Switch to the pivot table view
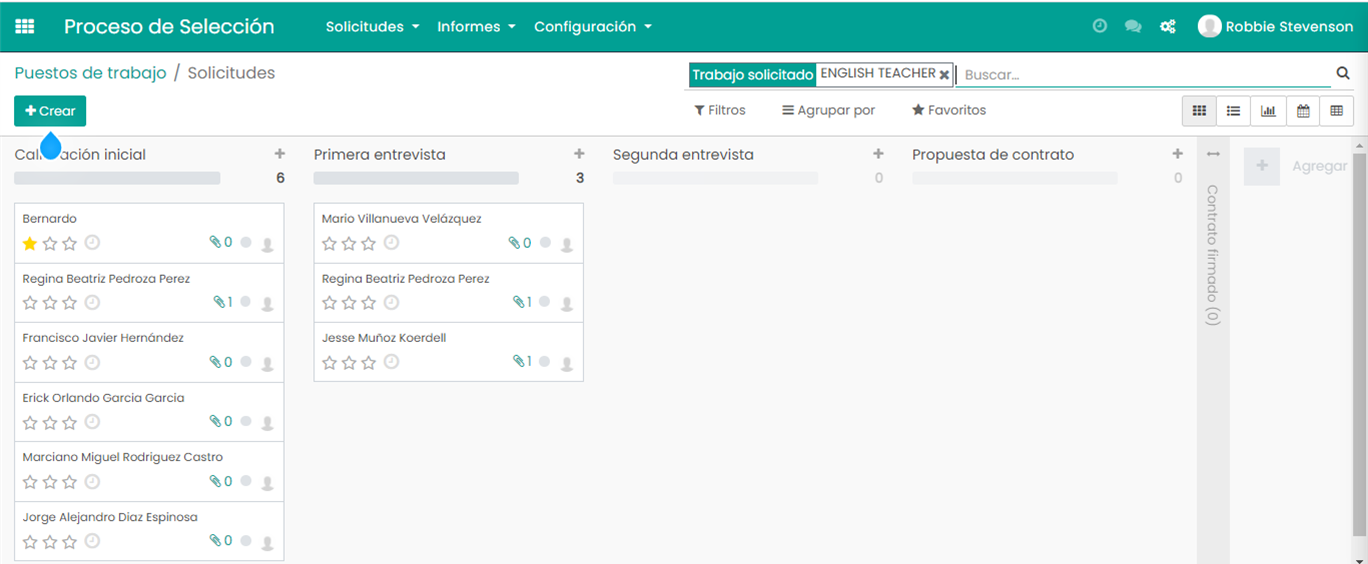 (1336, 111)
